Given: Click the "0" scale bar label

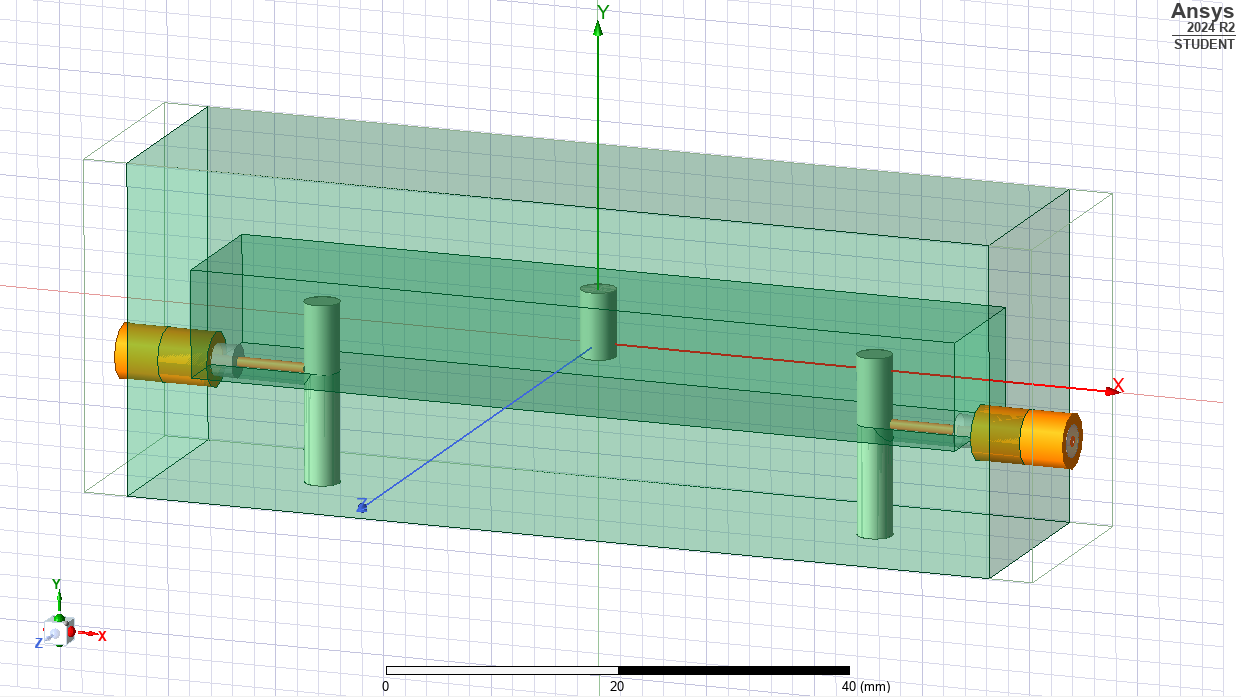Looking at the screenshot, I should click(385, 687).
